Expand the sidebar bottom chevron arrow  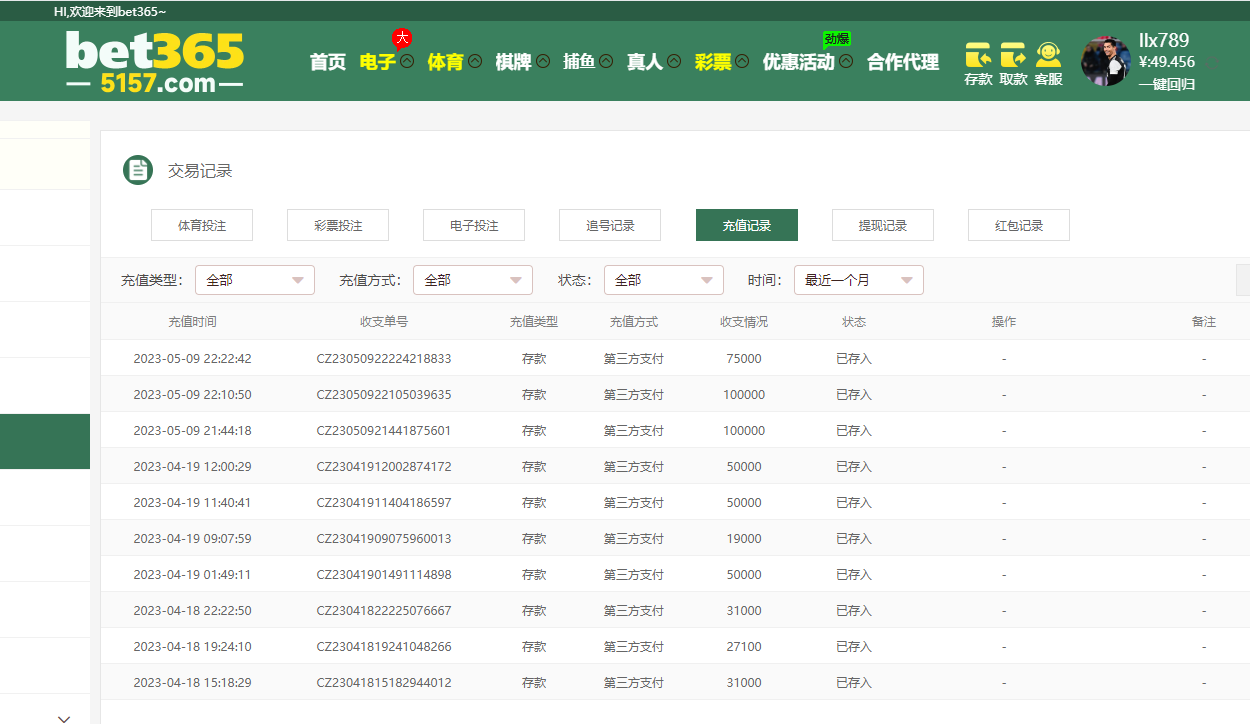point(65,717)
